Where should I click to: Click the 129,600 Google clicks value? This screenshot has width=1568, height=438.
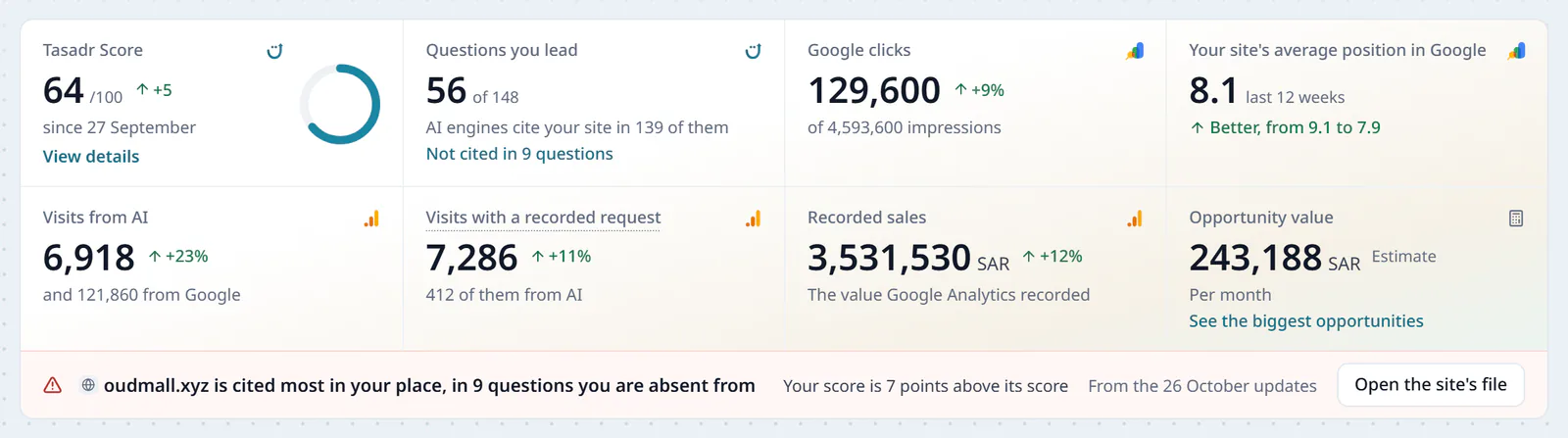(874, 90)
